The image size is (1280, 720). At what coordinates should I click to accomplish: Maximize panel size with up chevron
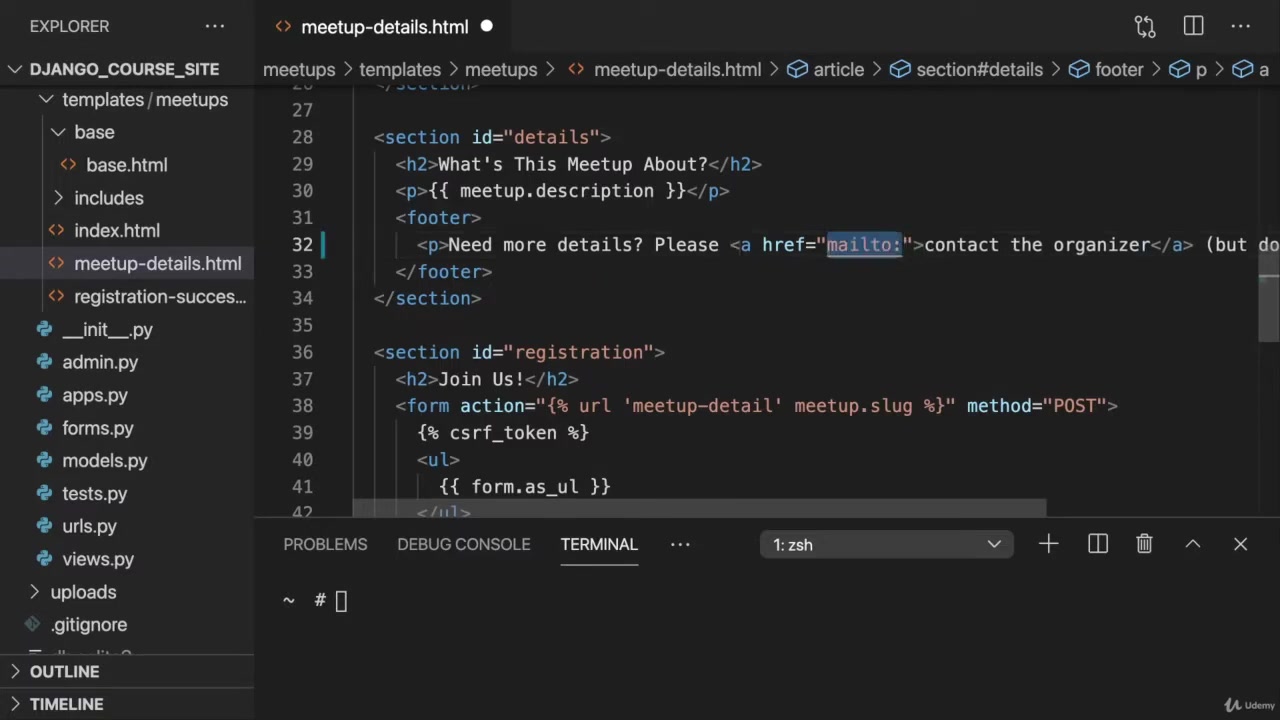click(x=1192, y=544)
